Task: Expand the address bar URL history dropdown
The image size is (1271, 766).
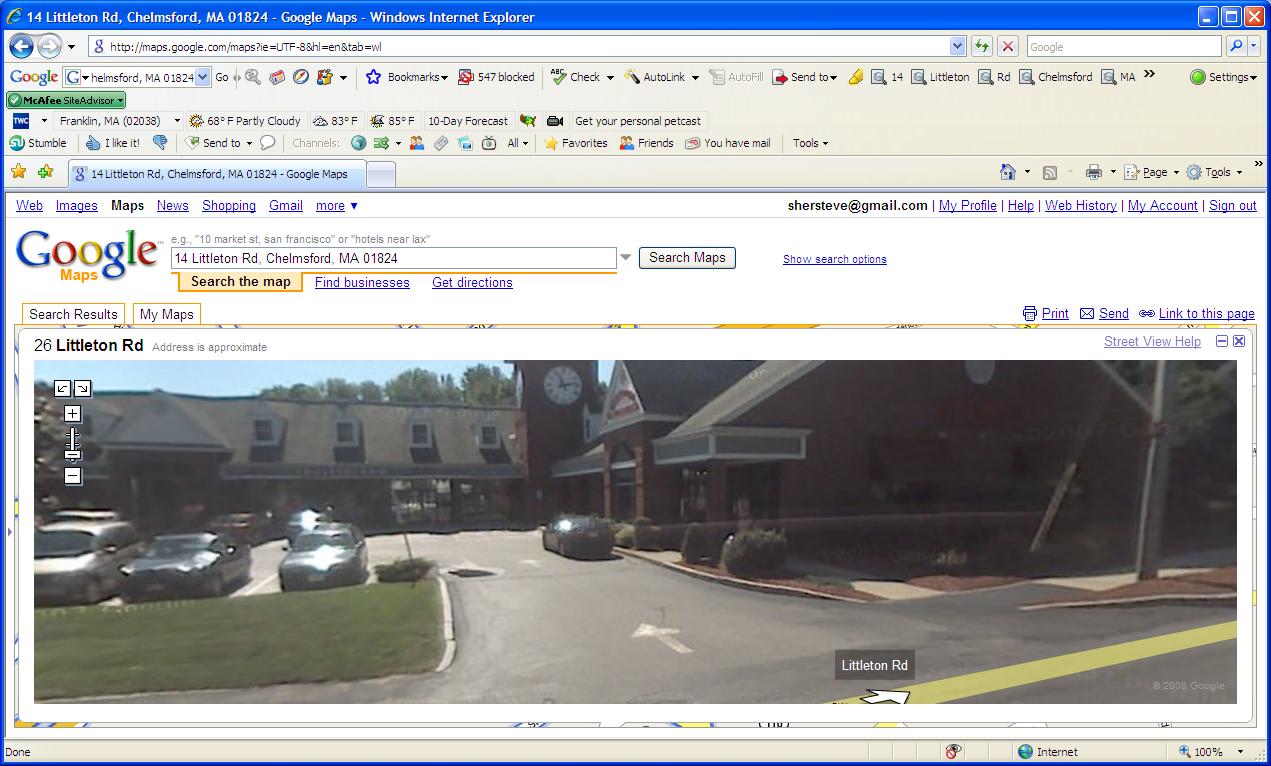Action: (958, 46)
